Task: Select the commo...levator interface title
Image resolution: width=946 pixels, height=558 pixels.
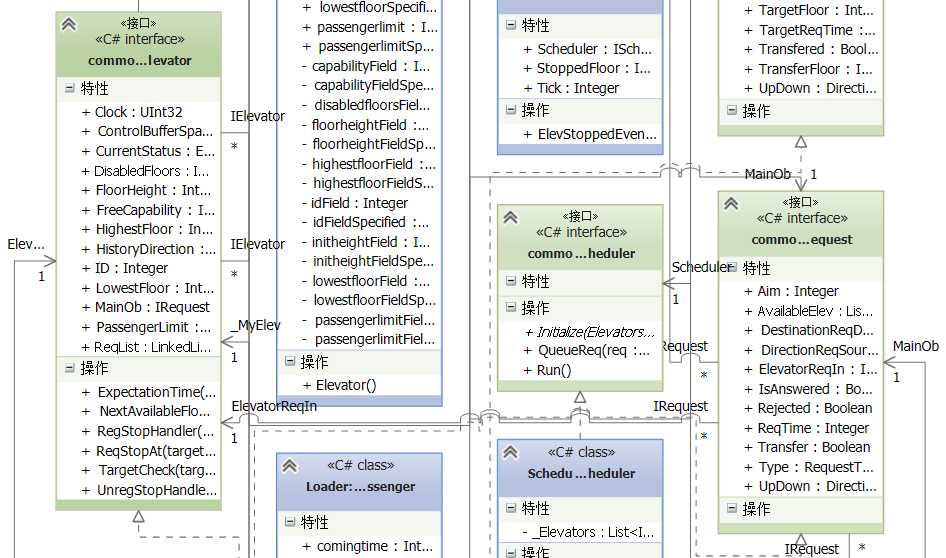Action: [x=139, y=60]
